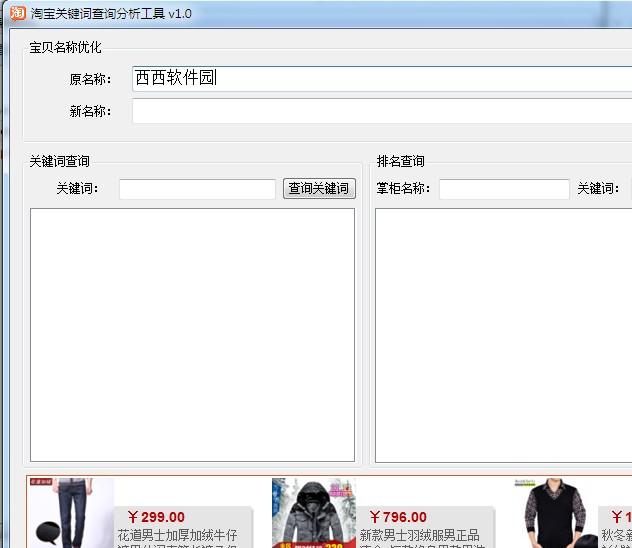This screenshot has width=632, height=548.
Task: Click the orange Taobao app icon in title bar
Action: pyautogui.click(x=16, y=13)
